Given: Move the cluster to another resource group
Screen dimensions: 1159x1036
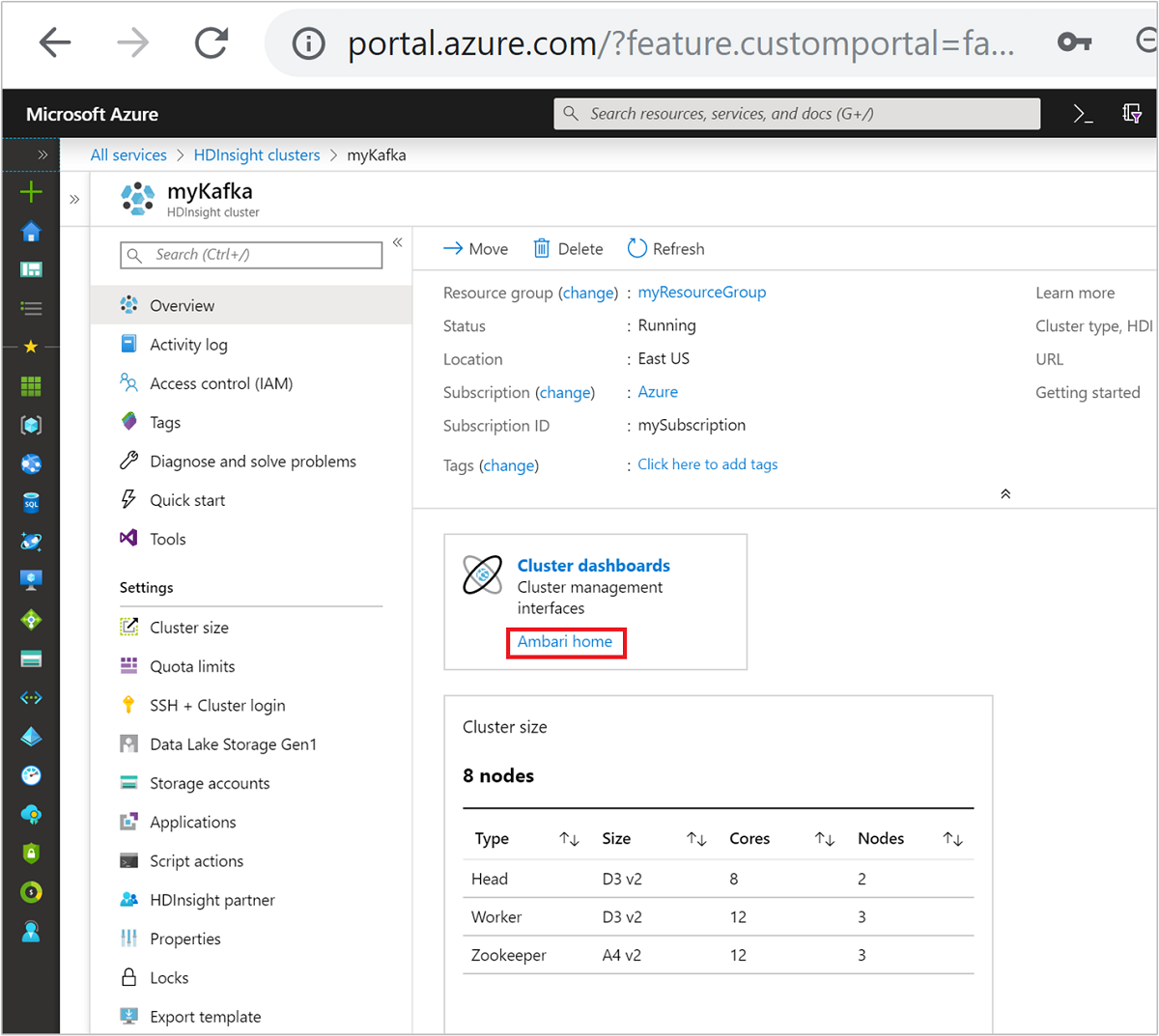Looking at the screenshot, I should [x=475, y=248].
